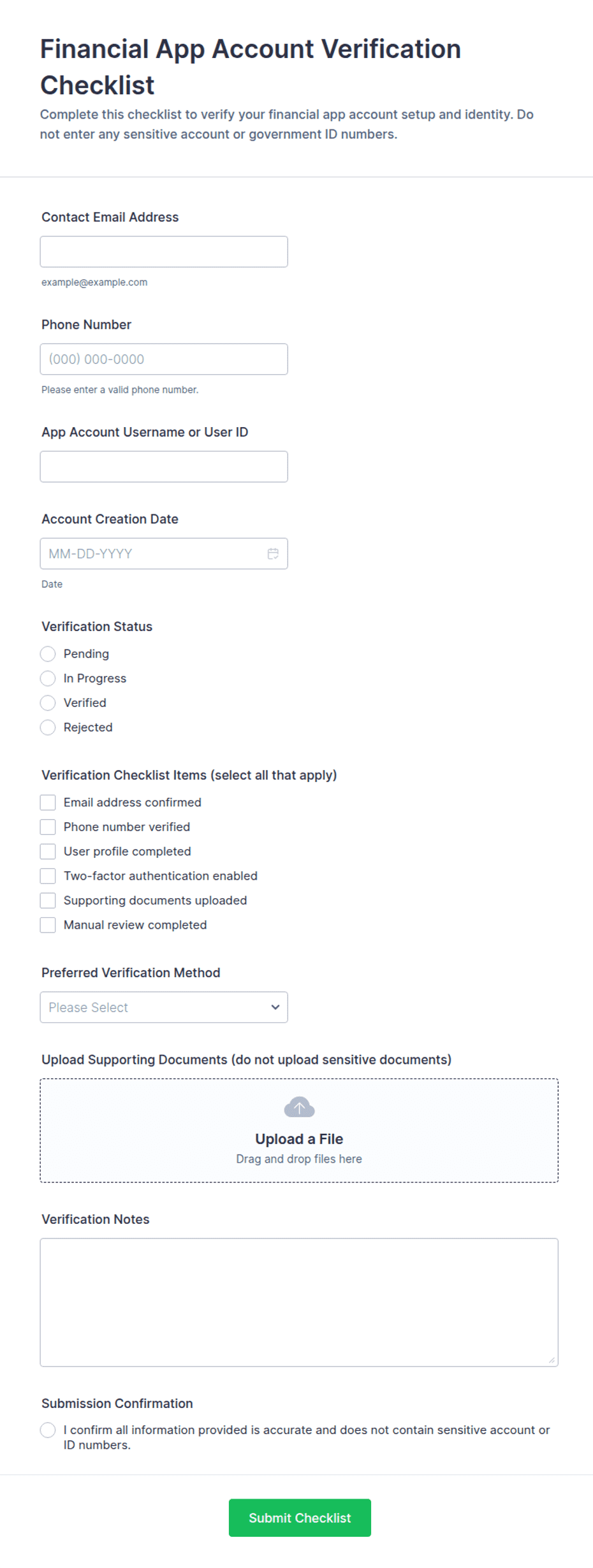Click the Verification Notes text area
Viewport: 593px width, 1568px height.
299,1302
